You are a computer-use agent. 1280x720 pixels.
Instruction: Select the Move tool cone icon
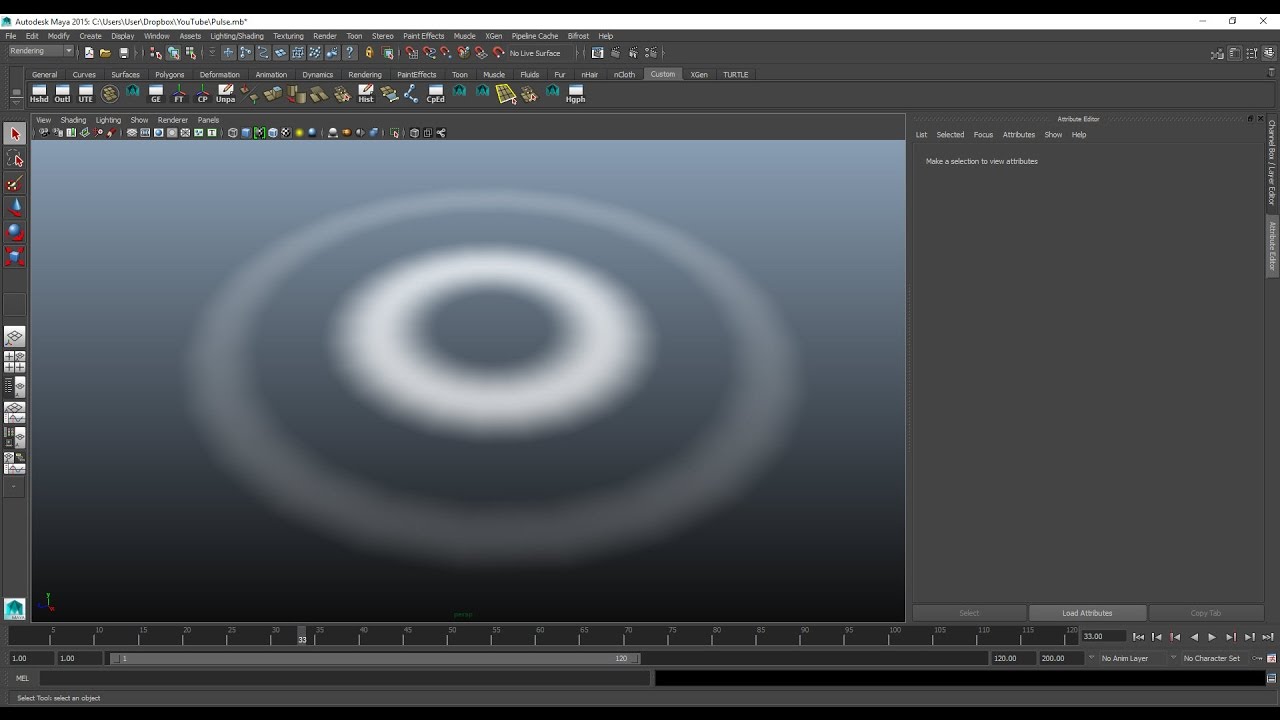point(15,208)
